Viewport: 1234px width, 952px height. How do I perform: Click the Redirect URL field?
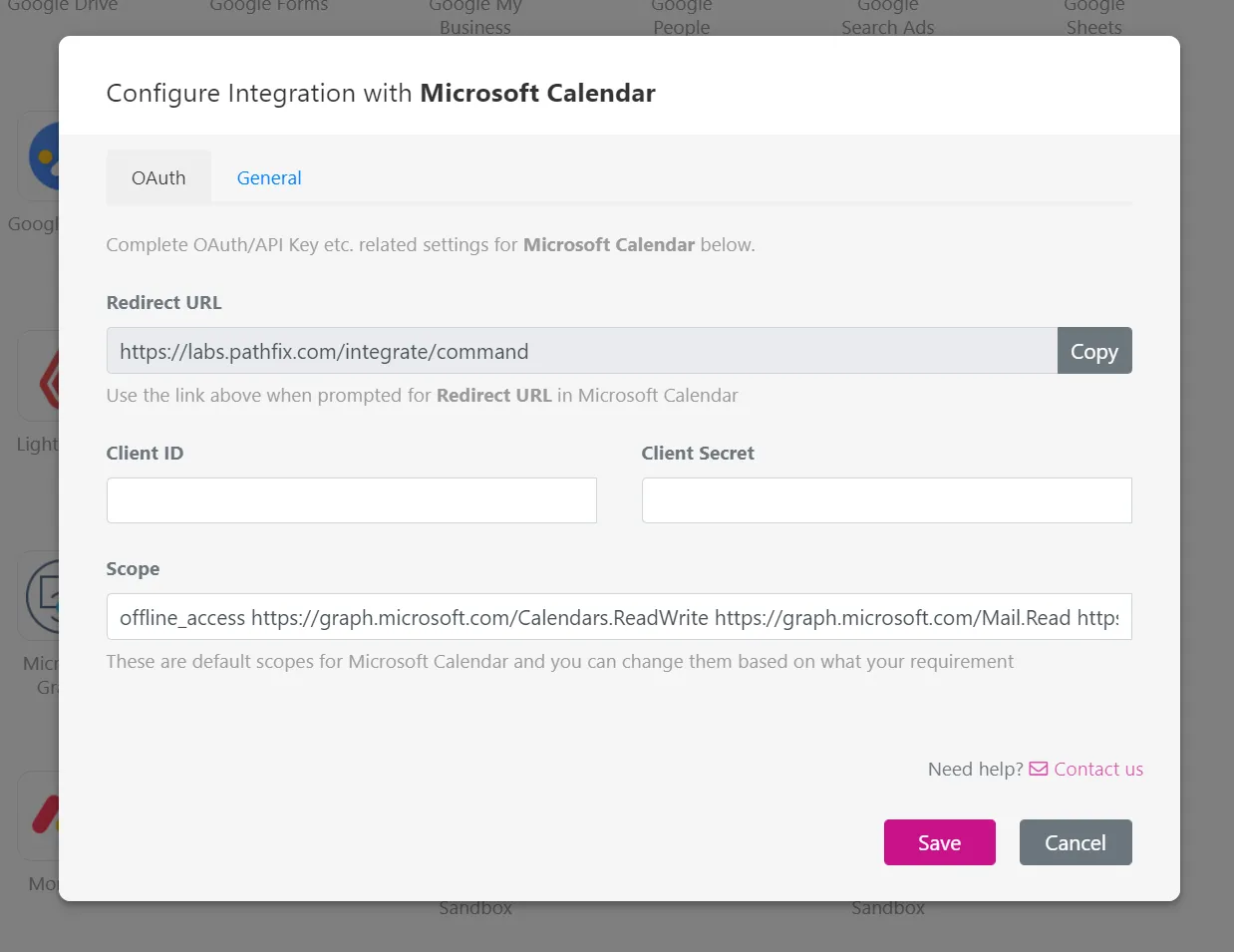click(x=582, y=351)
